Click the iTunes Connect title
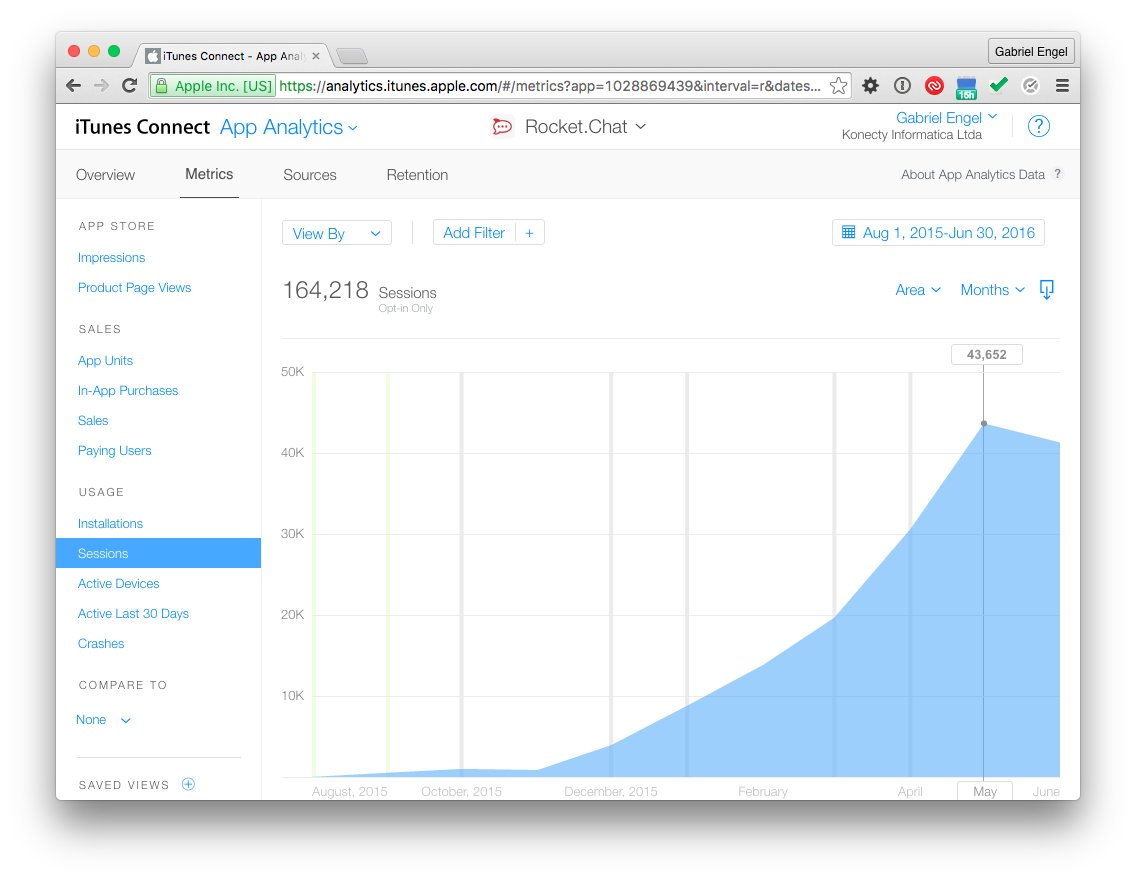 point(142,127)
